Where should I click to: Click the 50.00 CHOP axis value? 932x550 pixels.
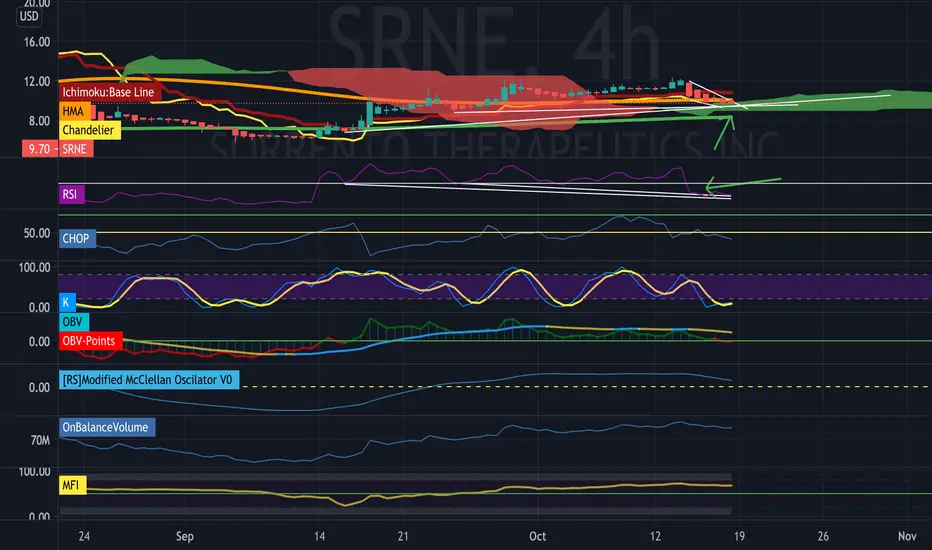pos(37,233)
